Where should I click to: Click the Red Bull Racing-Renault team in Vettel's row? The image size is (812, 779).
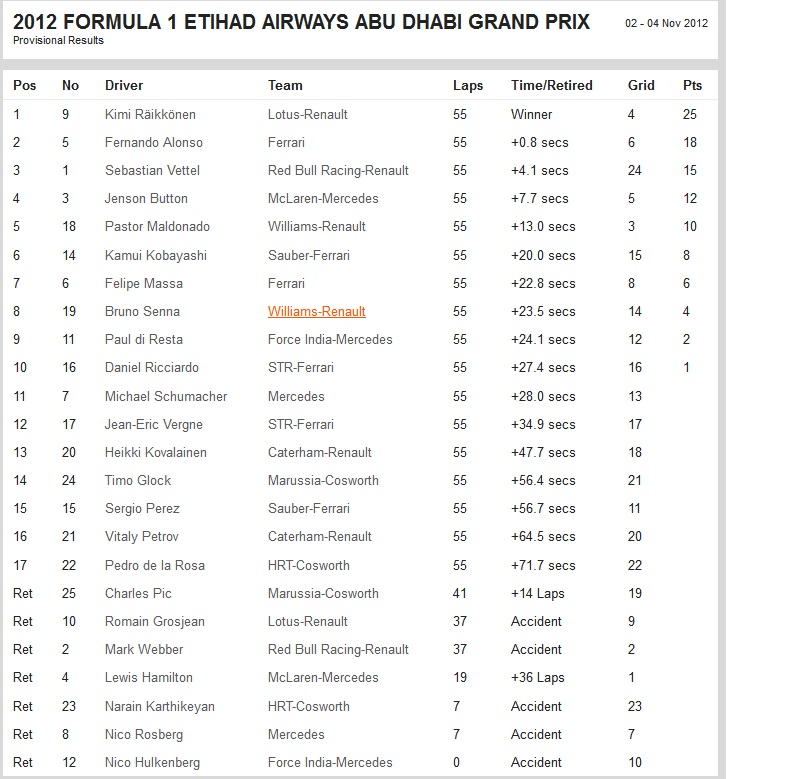(x=338, y=171)
